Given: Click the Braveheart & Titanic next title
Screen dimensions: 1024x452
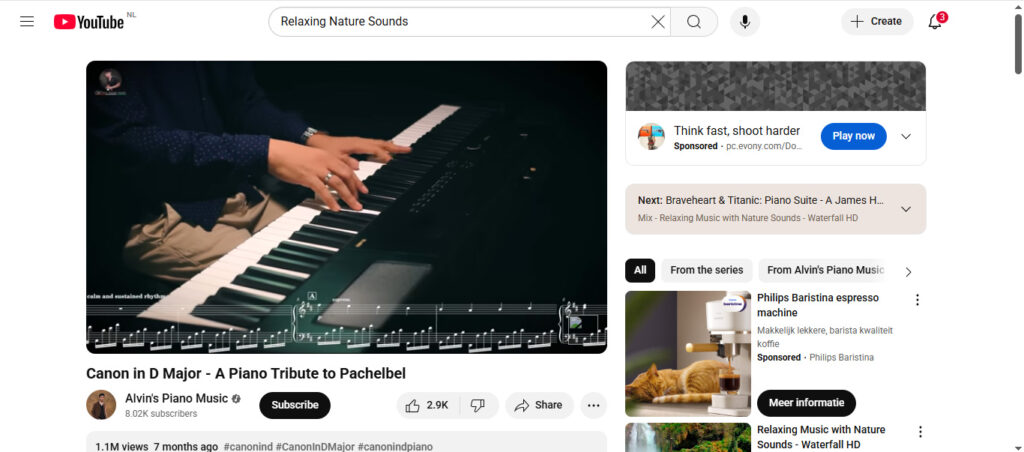Looking at the screenshot, I should pos(775,201).
